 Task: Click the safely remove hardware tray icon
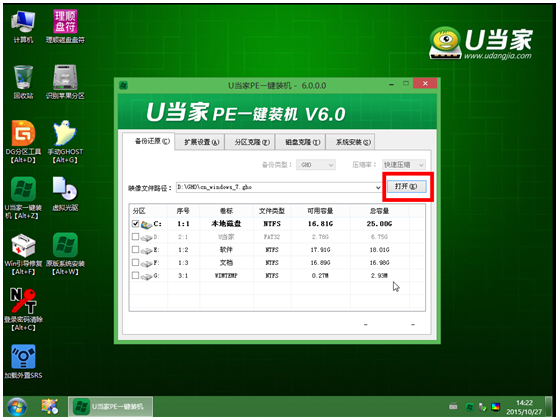482,407
